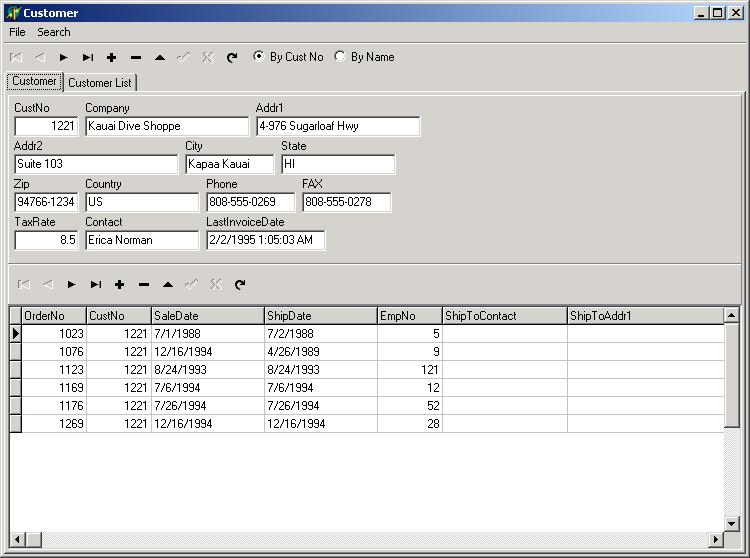Refresh customer data in top navigator
Image resolution: width=750 pixels, height=558 pixels.
pos(232,58)
